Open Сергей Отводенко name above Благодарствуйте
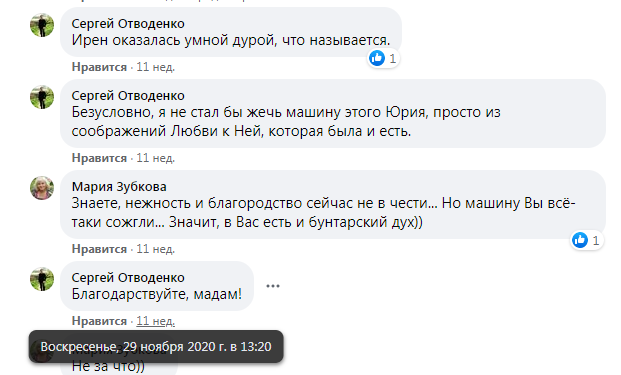The width and height of the screenshot is (621, 375). coord(128,278)
